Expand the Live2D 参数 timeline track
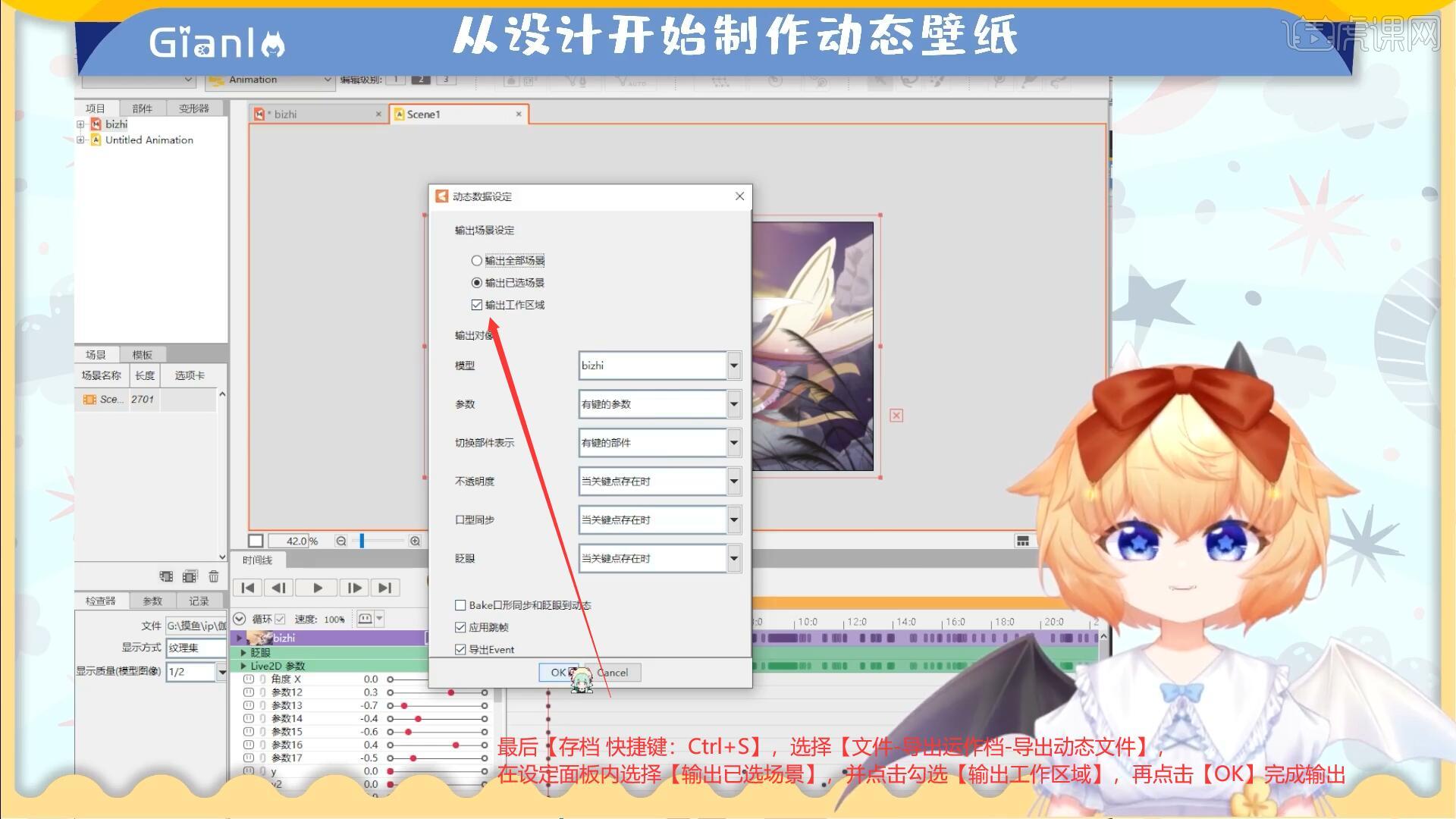The width and height of the screenshot is (1456, 819). pos(243,665)
